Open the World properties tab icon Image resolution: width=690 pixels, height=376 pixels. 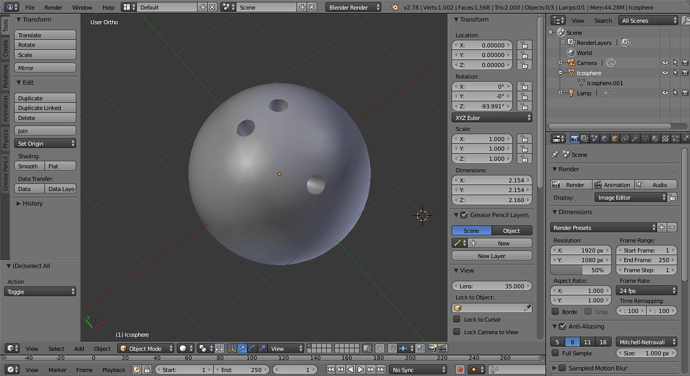605,139
